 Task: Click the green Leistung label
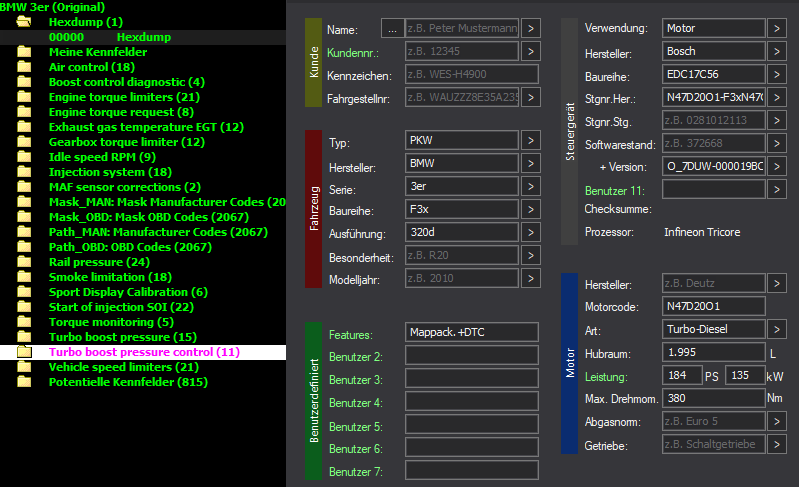point(606,377)
